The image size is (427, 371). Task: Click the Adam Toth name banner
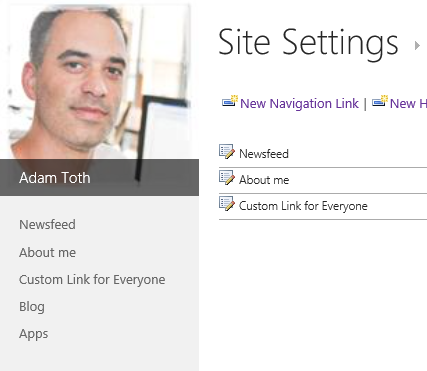(99, 177)
